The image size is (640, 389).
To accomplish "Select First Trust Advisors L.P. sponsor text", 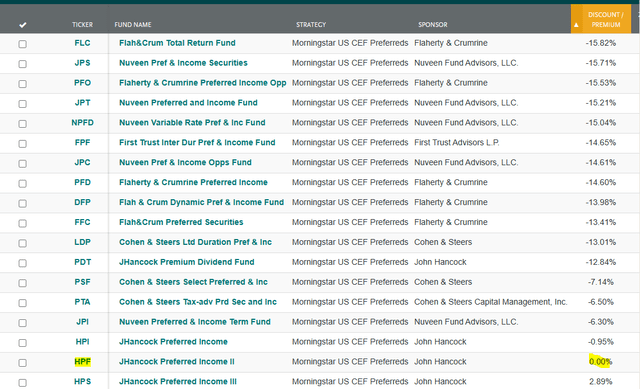I will [x=456, y=142].
